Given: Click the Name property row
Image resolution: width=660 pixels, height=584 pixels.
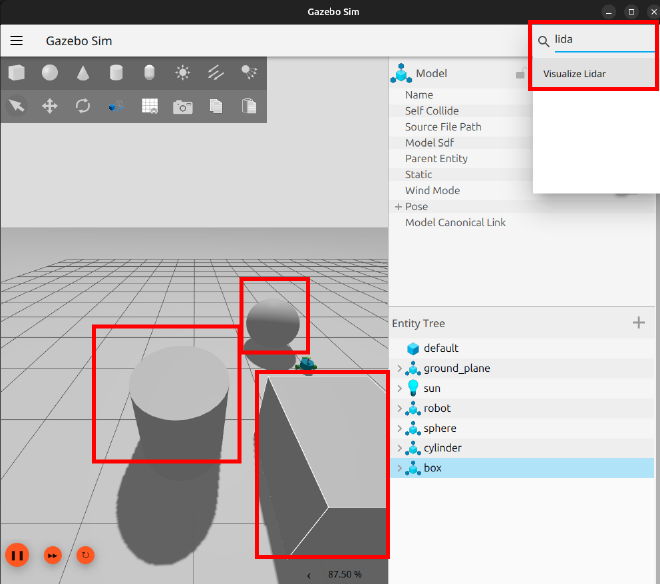Looking at the screenshot, I should click(x=461, y=95).
